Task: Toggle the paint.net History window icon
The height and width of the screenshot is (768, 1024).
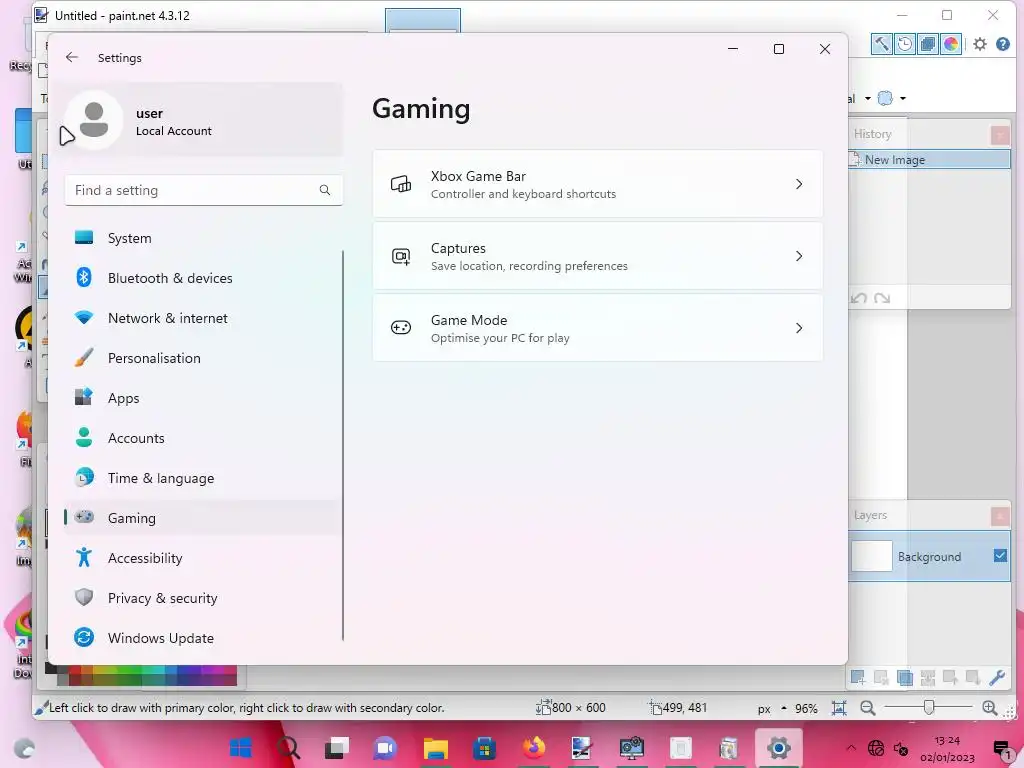Action: point(904,44)
